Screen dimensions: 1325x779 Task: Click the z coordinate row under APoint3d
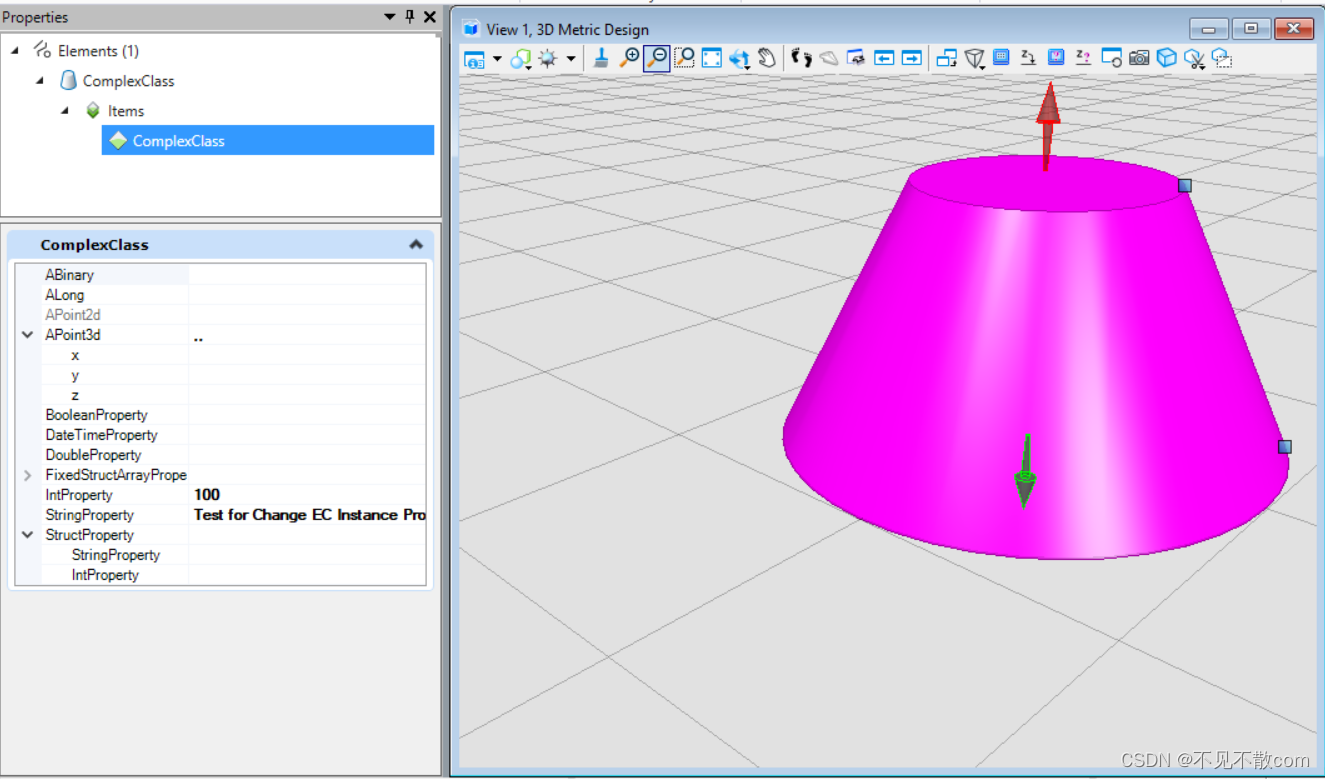pos(233,395)
